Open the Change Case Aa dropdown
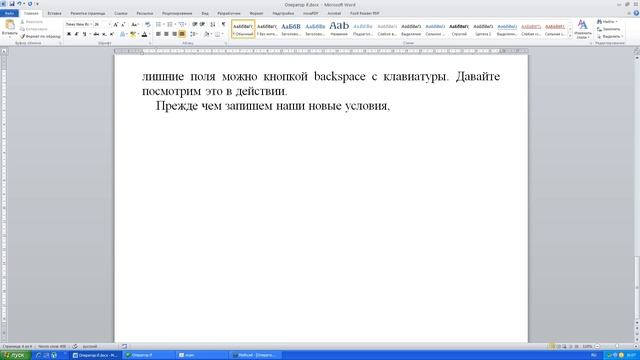The height and width of the screenshot is (360, 640). (135, 24)
